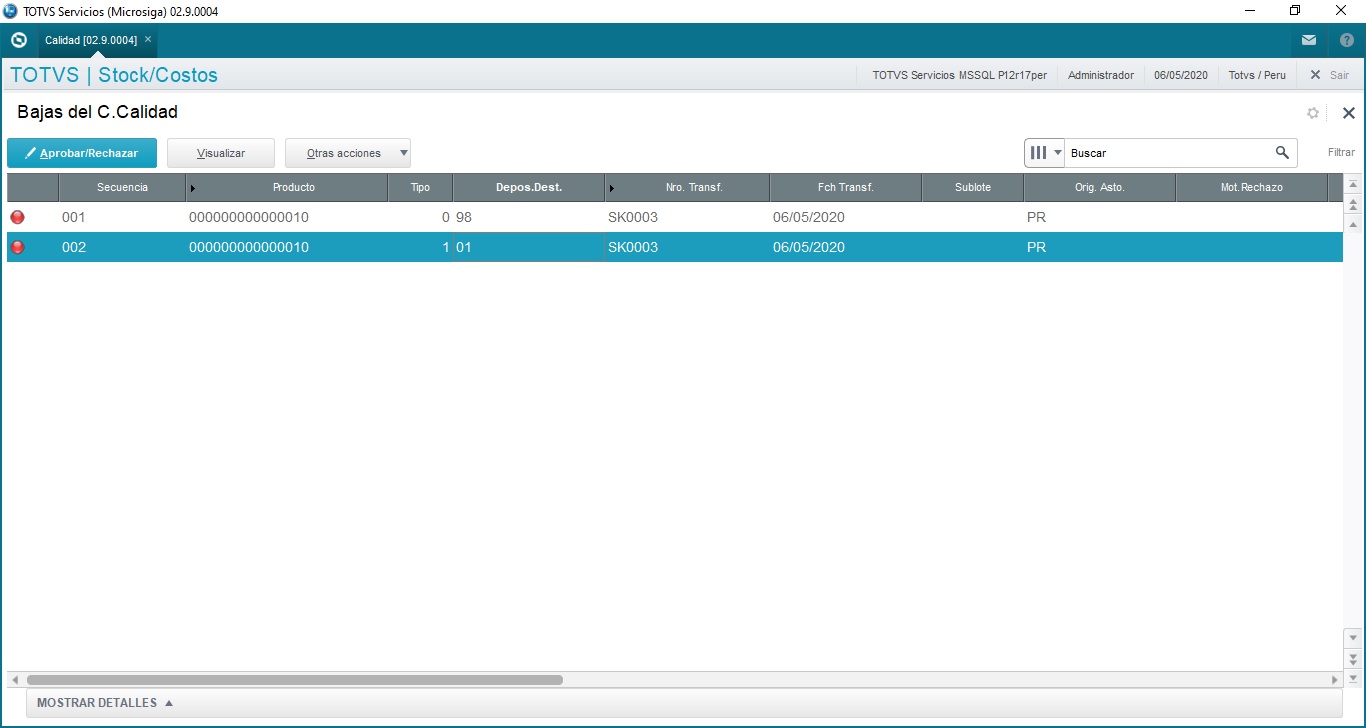Viewport: 1366px width, 728px height.
Task: Close the Calidad [02.9.0004] tab
Action: 148,40
